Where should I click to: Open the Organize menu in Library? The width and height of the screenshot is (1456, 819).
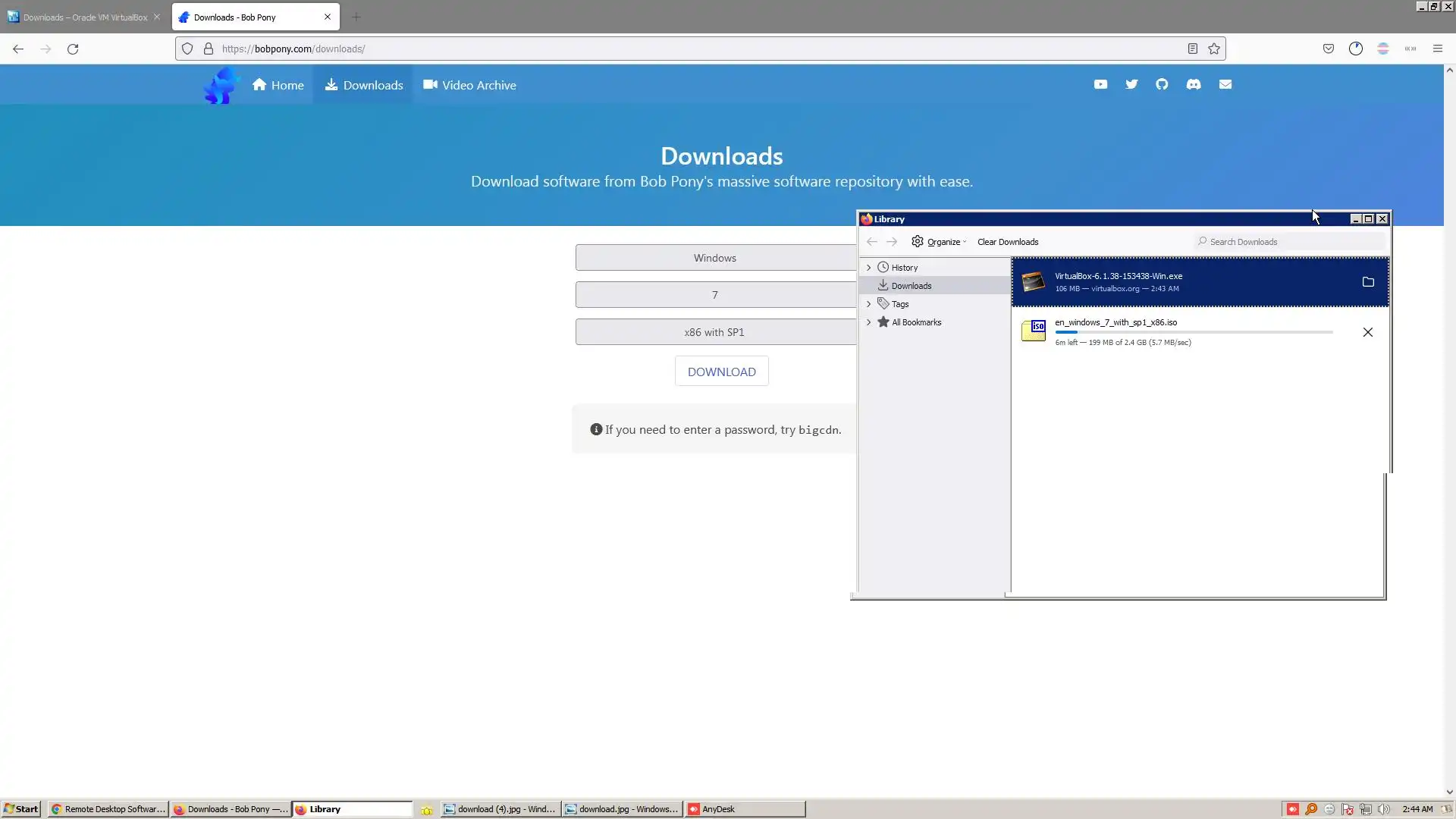pos(939,242)
